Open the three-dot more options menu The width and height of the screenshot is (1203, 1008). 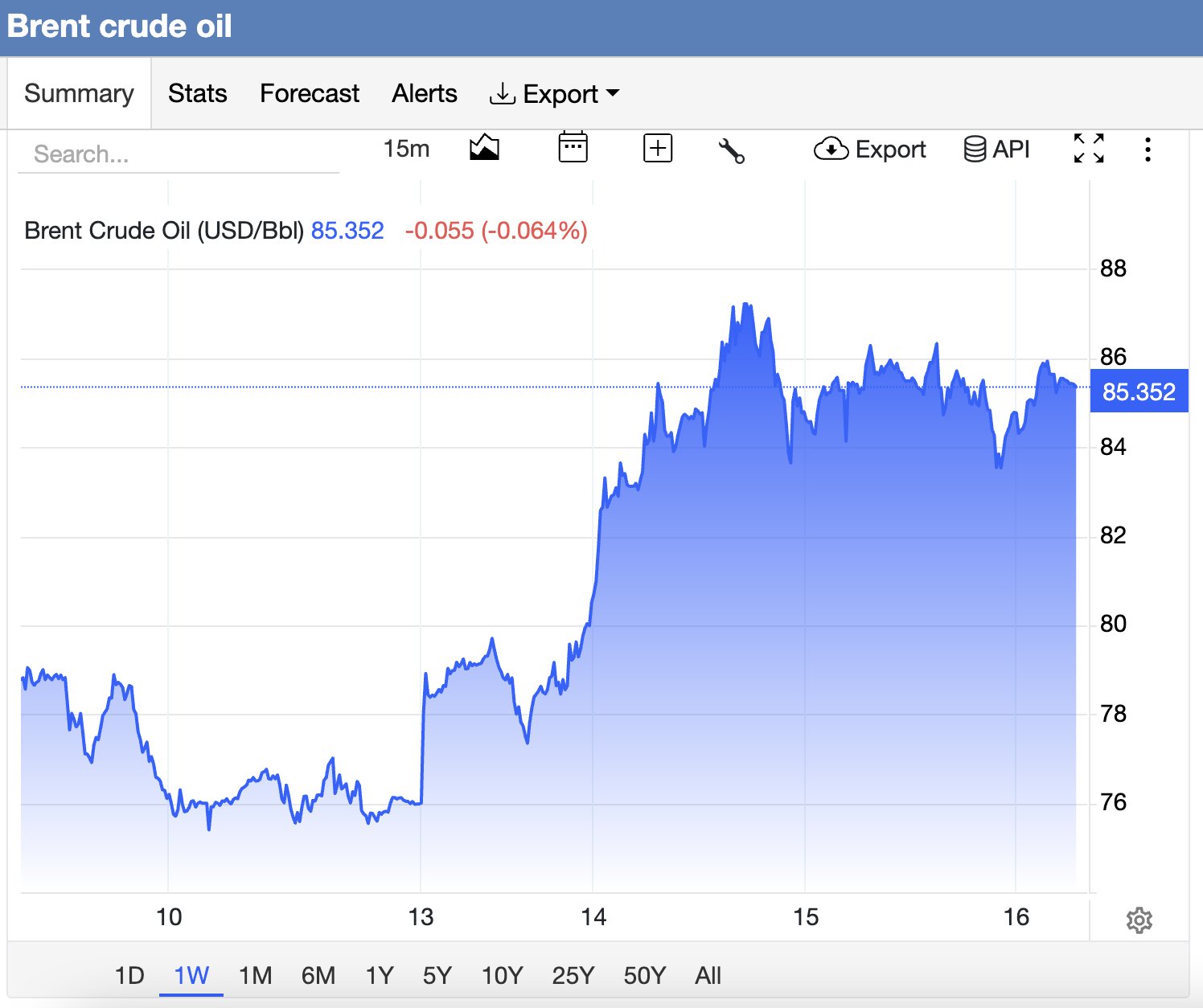pos(1148,150)
